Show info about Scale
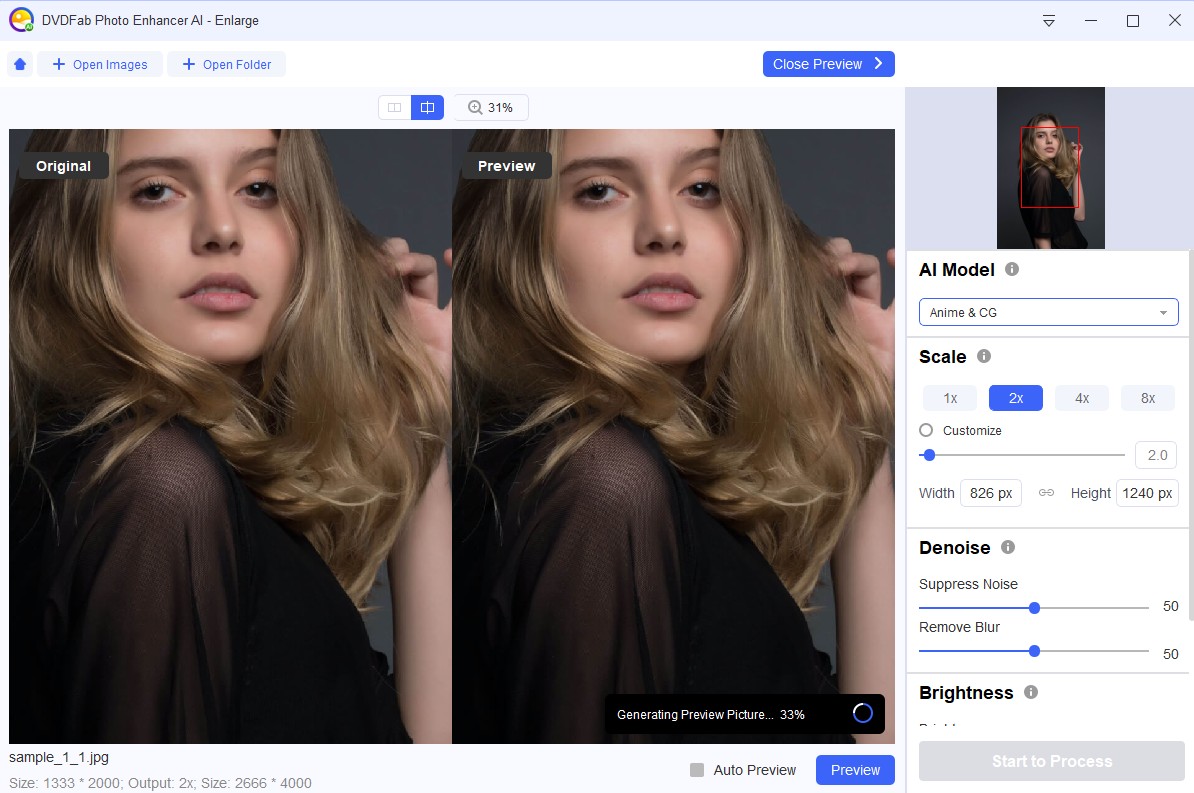Image resolution: width=1194 pixels, height=793 pixels. pyautogui.click(x=984, y=356)
